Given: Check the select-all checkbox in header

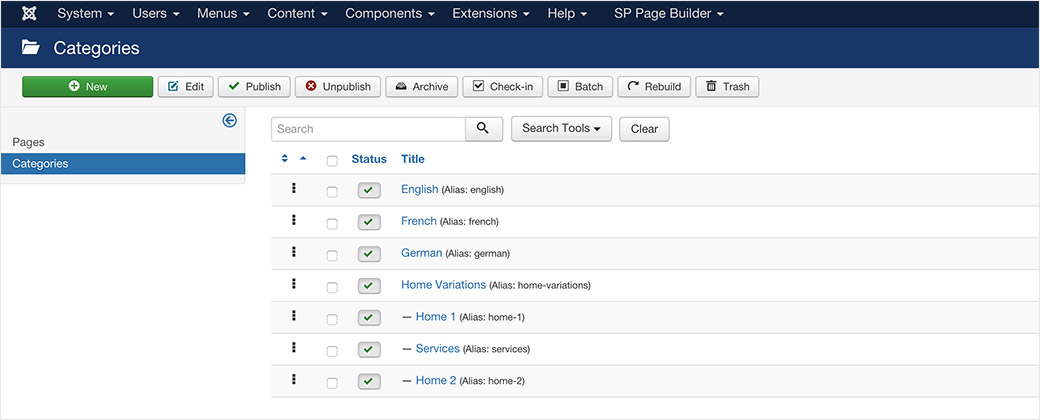Looking at the screenshot, I should [x=332, y=160].
